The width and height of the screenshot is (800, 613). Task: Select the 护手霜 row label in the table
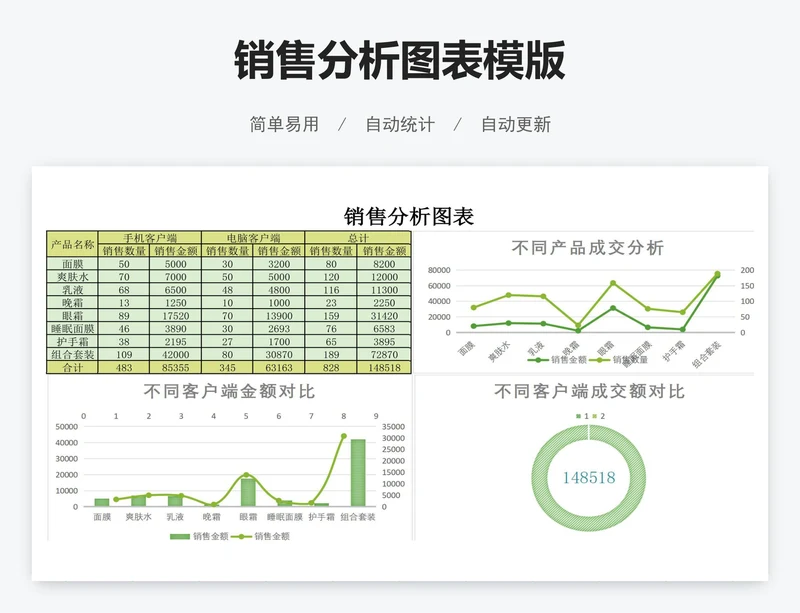click(x=72, y=341)
